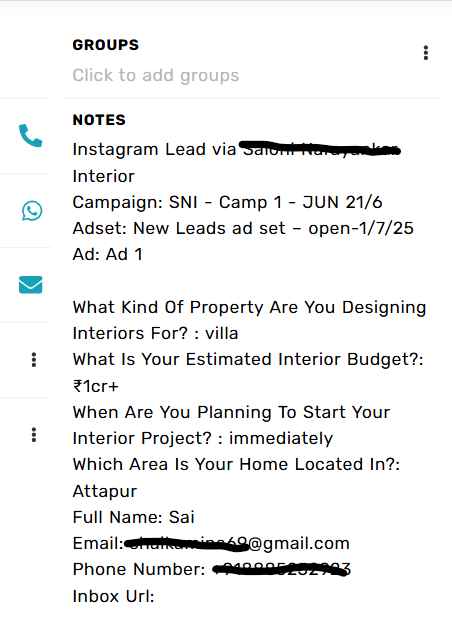
Task: Open three-dot menu directly below the email icon
Action: coord(34,359)
